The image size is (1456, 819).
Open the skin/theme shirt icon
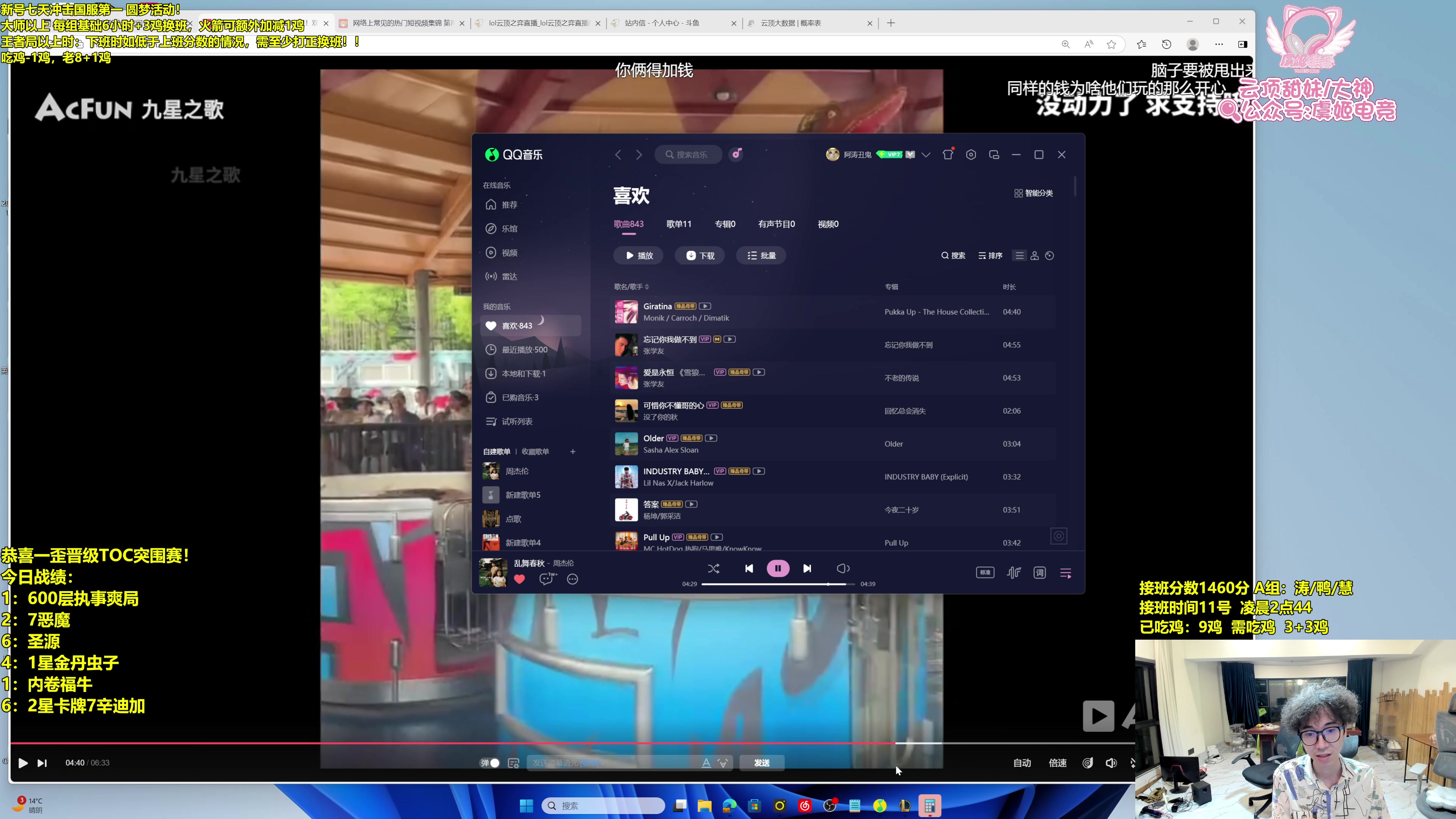coord(948,154)
